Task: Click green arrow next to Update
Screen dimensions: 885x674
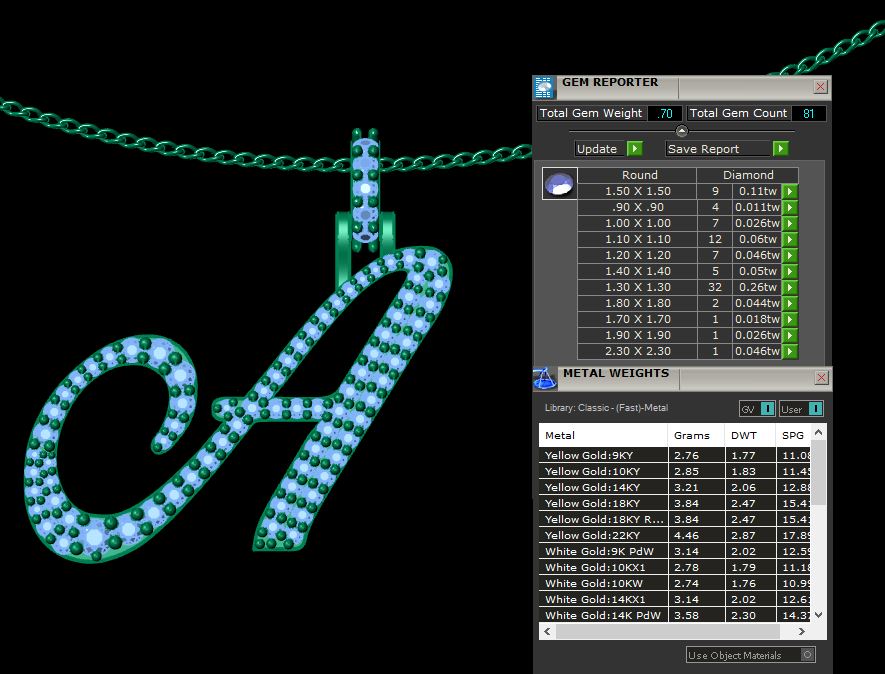Action: click(635, 148)
